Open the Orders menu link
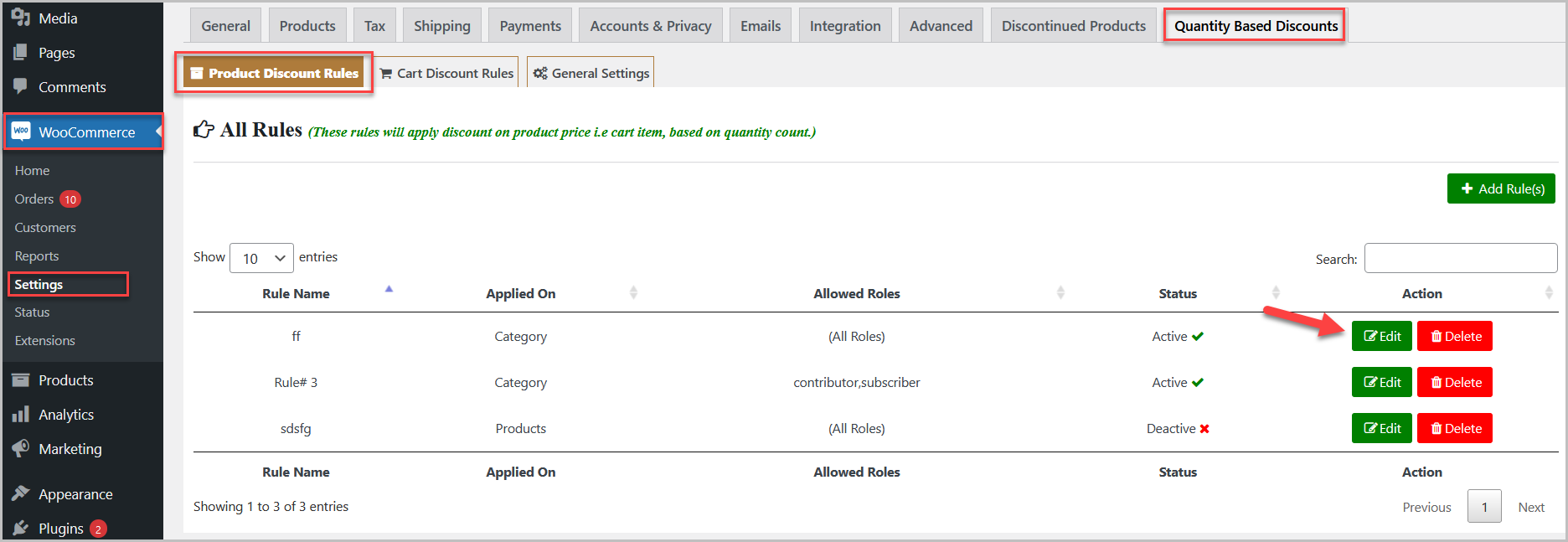 (x=34, y=199)
